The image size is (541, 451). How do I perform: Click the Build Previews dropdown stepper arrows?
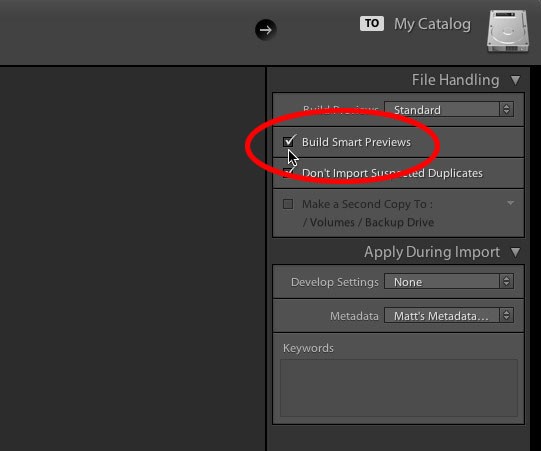coord(506,110)
